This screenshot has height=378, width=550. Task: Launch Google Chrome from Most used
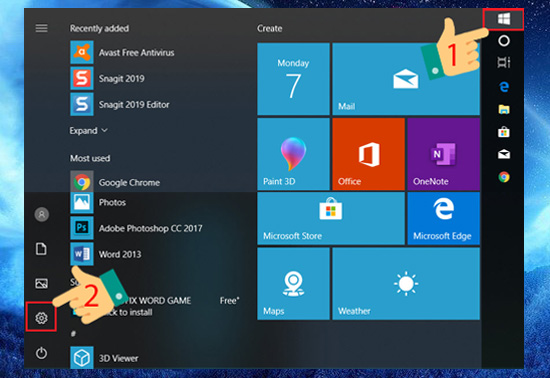[x=115, y=182]
